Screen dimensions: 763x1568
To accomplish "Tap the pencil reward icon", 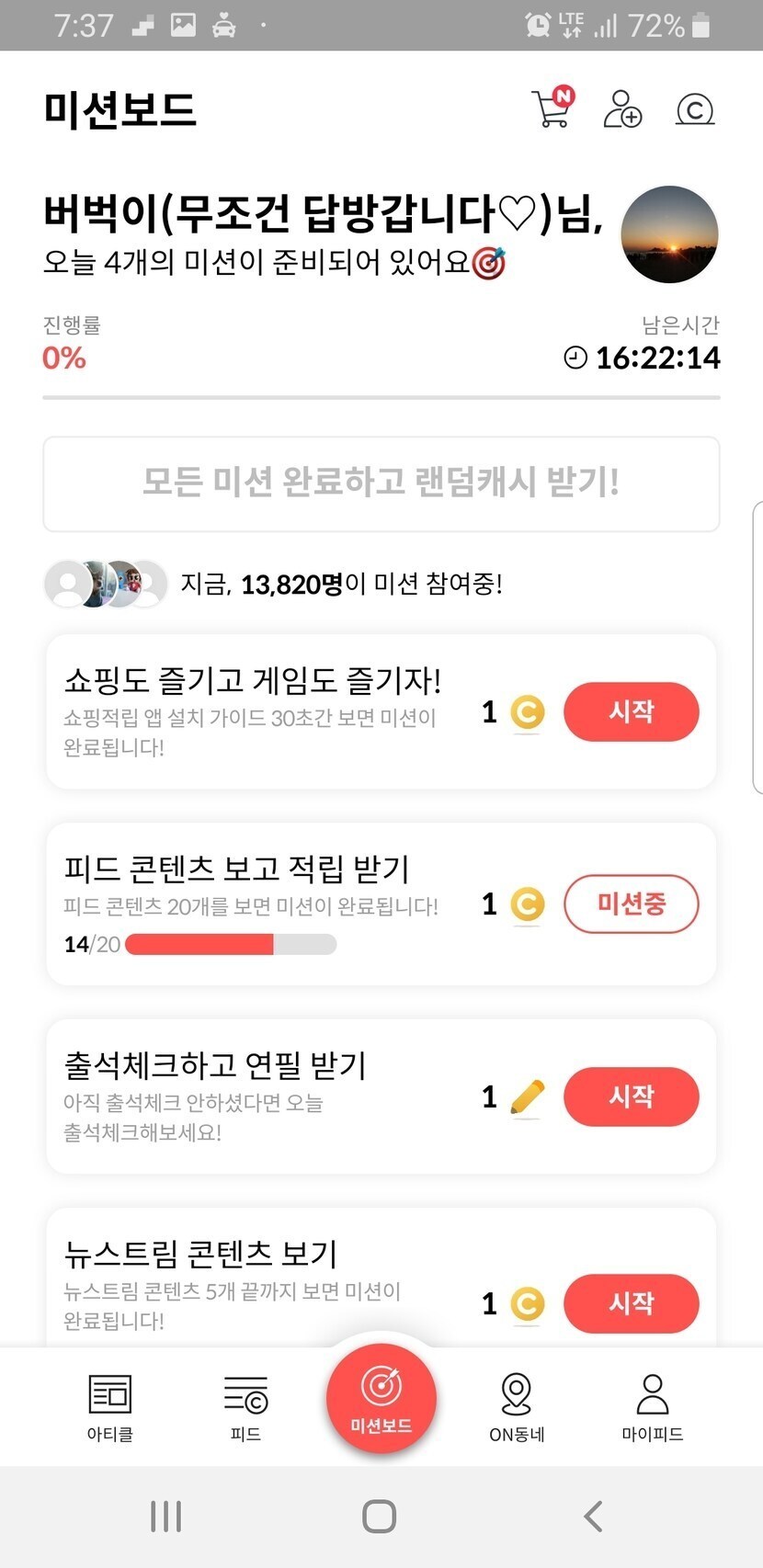I will click(x=527, y=1096).
